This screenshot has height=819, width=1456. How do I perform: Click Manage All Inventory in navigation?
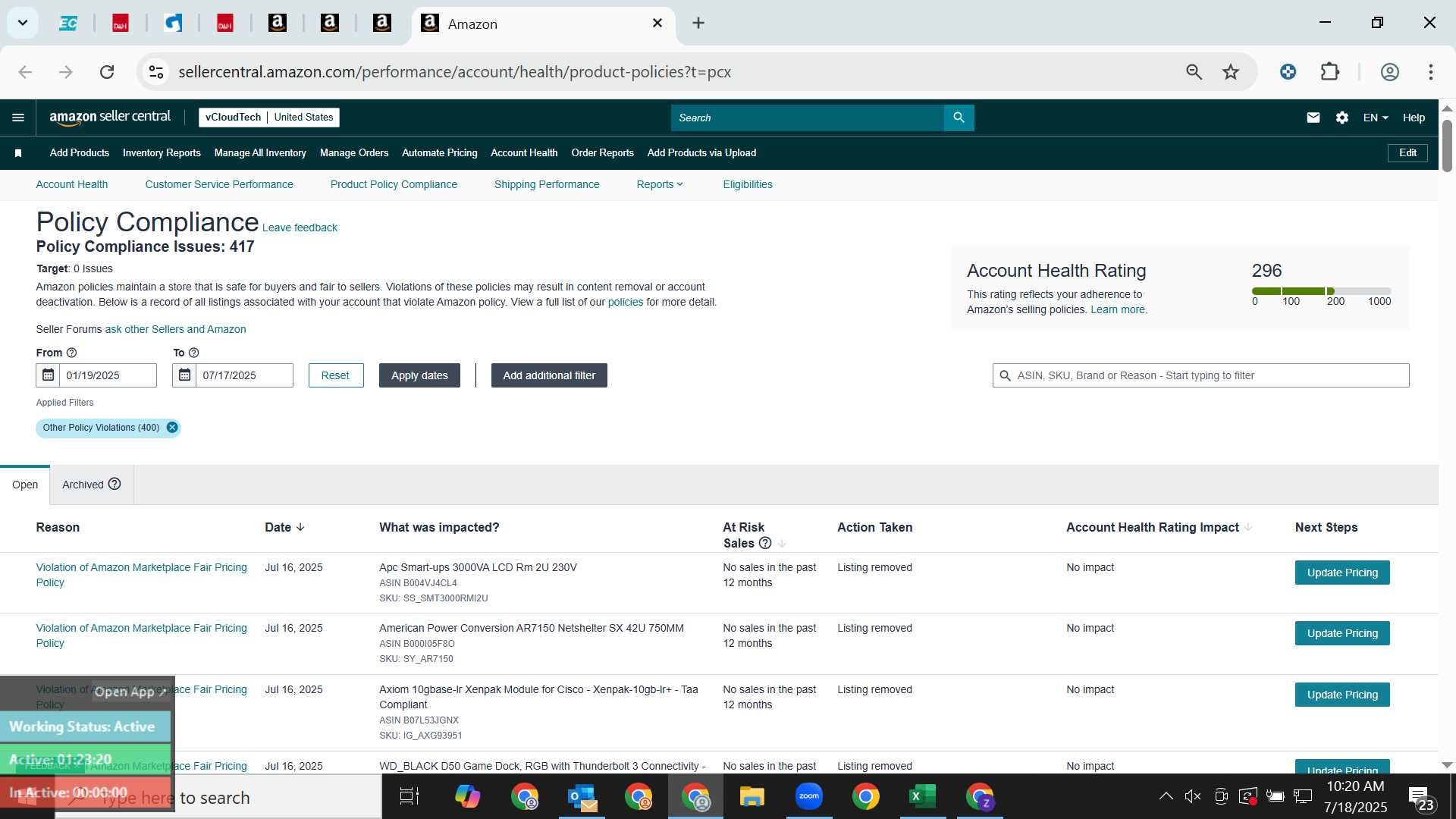click(x=260, y=153)
